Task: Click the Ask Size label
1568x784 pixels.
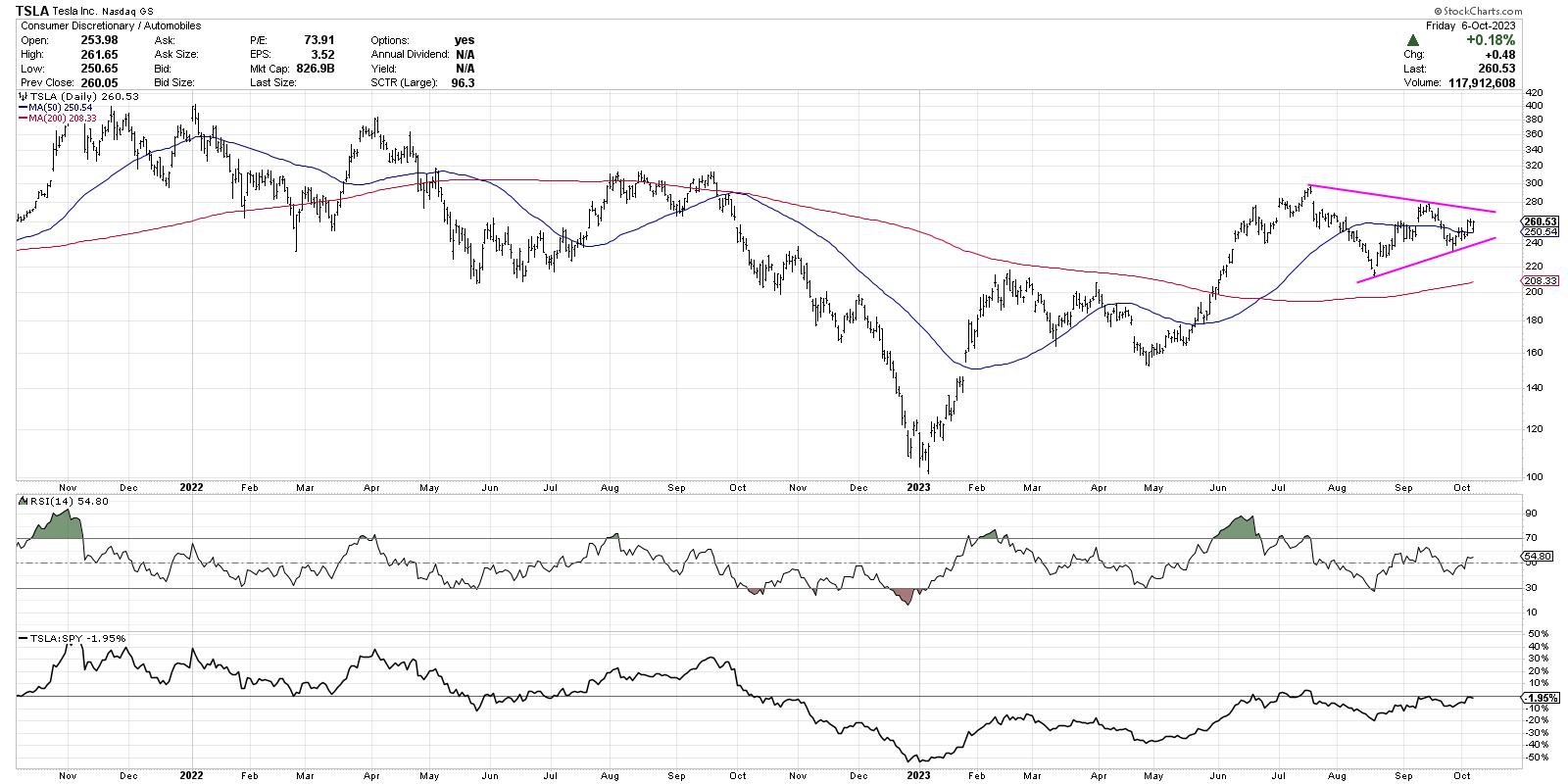Action: [175, 54]
